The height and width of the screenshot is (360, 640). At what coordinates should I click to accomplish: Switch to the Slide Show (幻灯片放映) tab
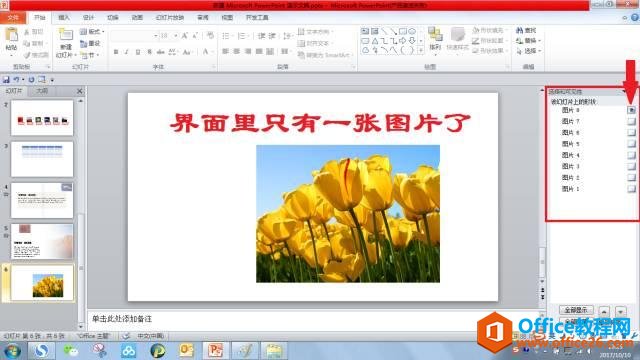coord(170,18)
